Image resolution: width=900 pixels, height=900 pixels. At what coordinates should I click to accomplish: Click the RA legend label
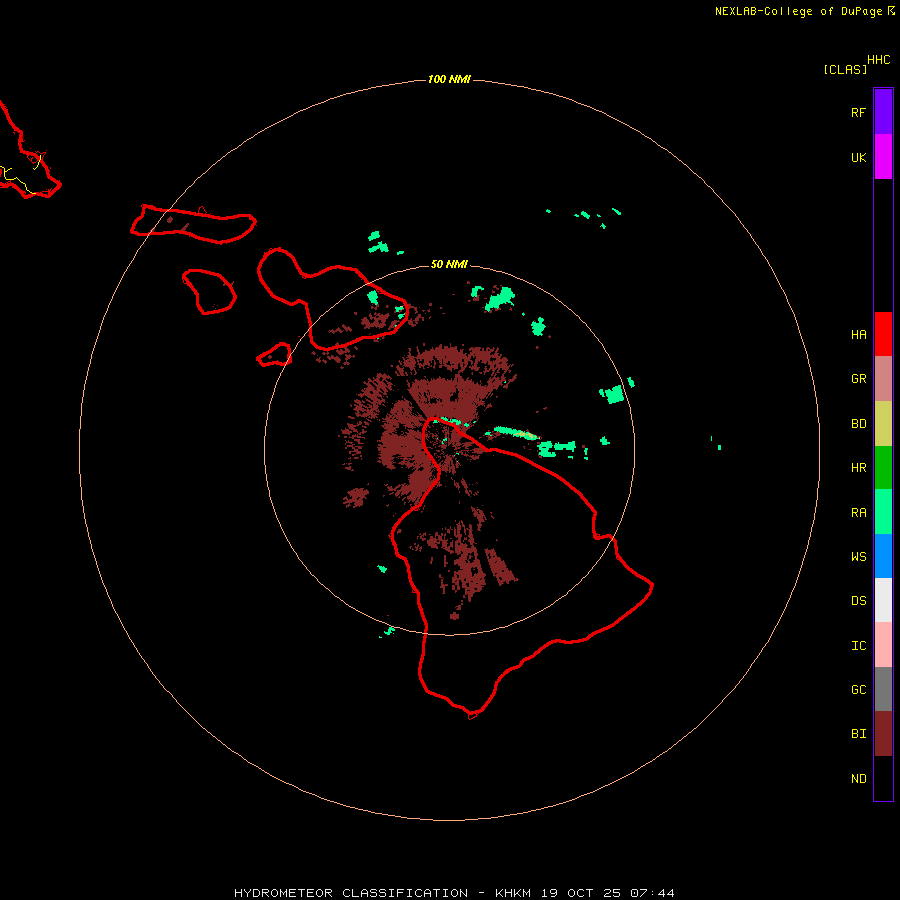click(x=858, y=513)
